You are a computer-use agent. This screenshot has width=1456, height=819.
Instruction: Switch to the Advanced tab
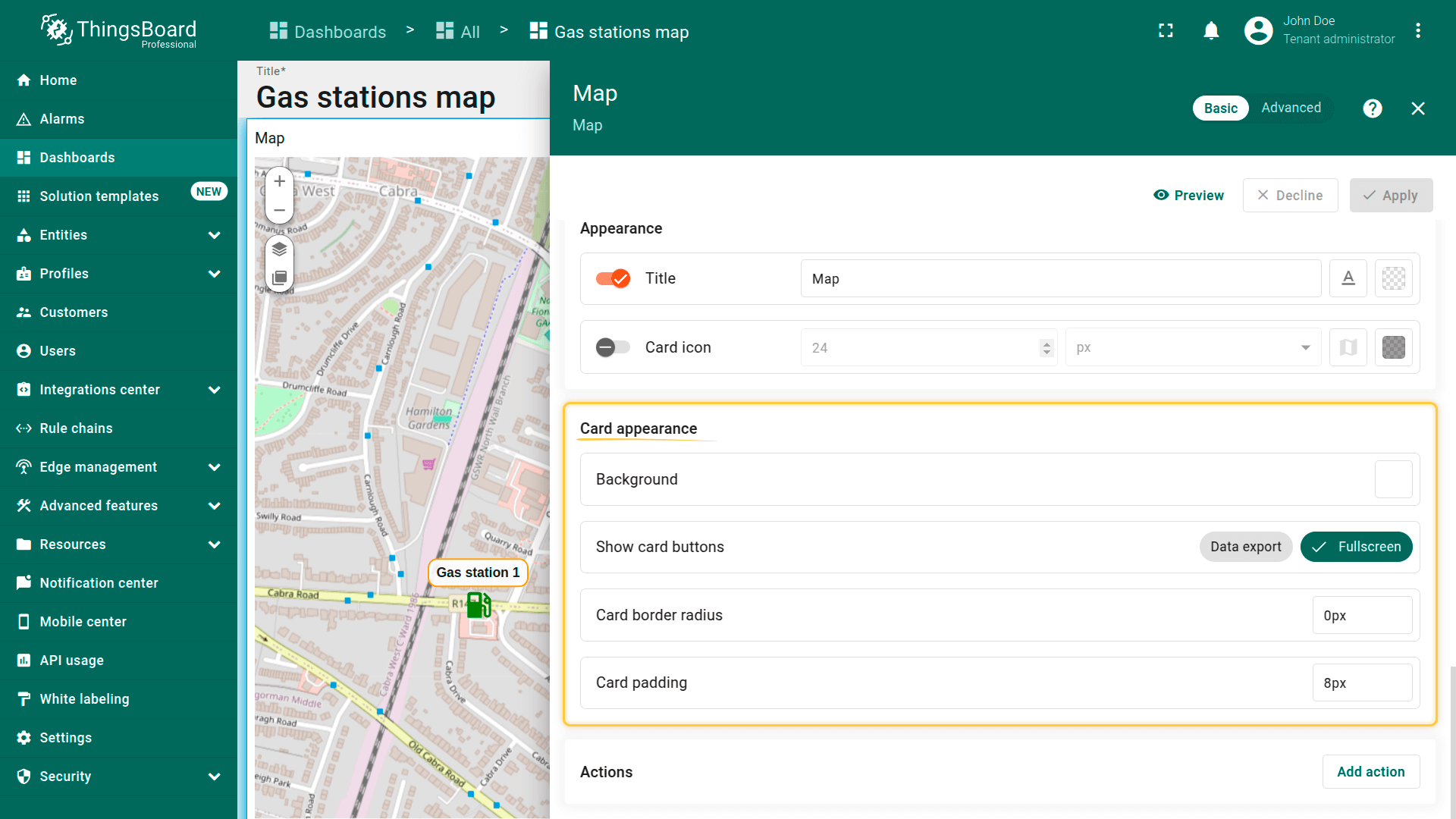pos(1291,108)
